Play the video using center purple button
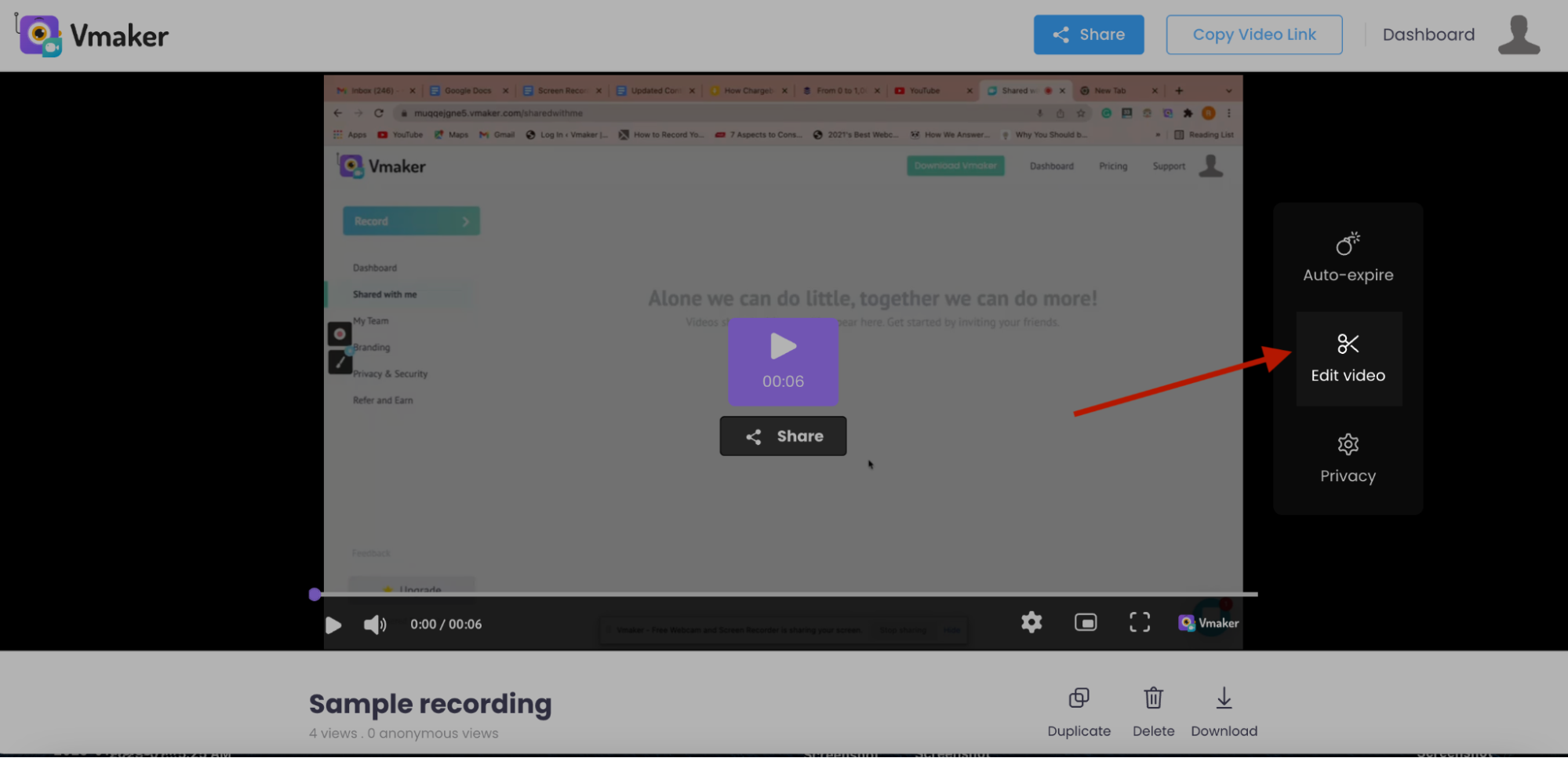1568x758 pixels. click(x=783, y=362)
